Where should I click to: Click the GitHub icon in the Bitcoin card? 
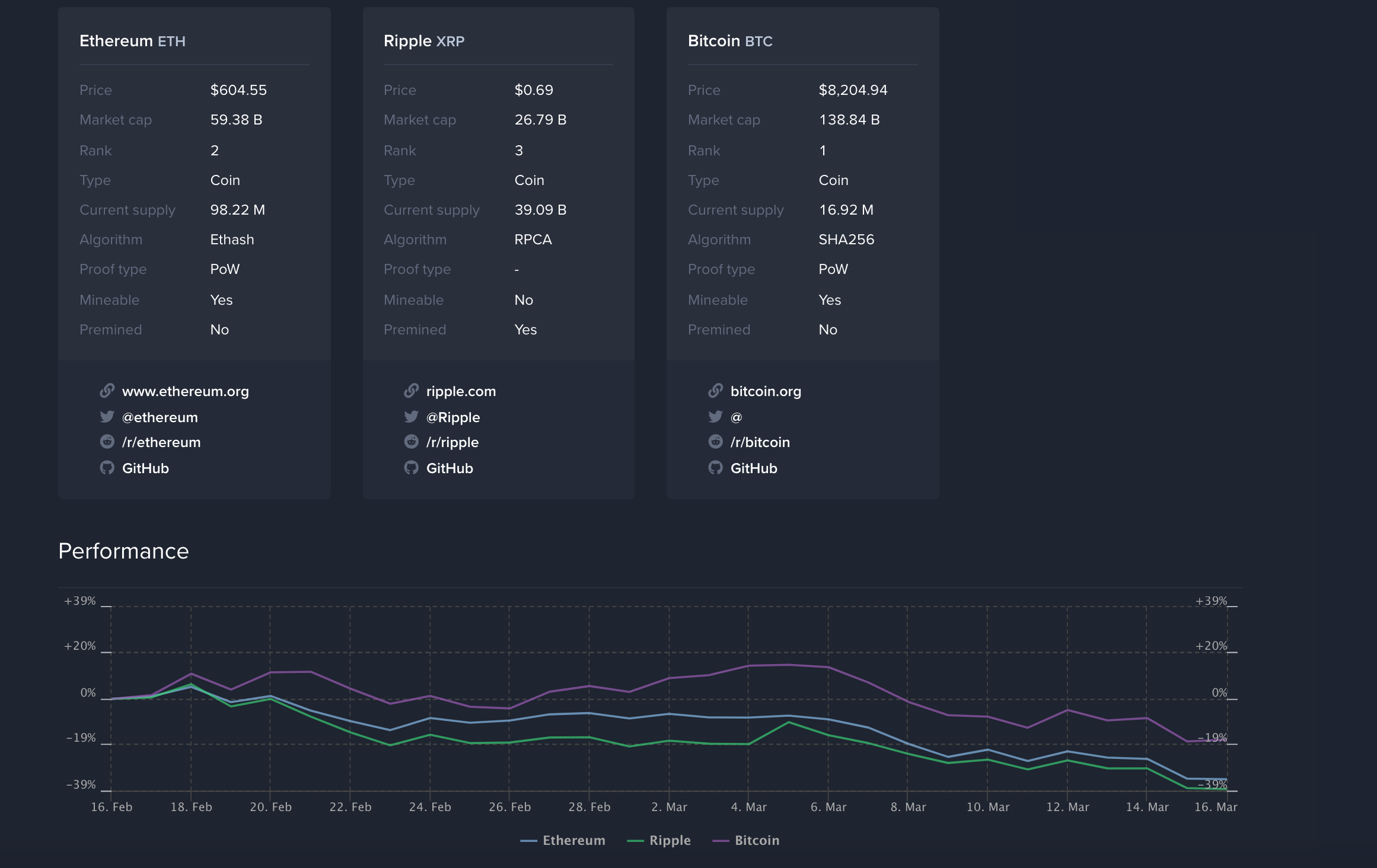click(716, 468)
